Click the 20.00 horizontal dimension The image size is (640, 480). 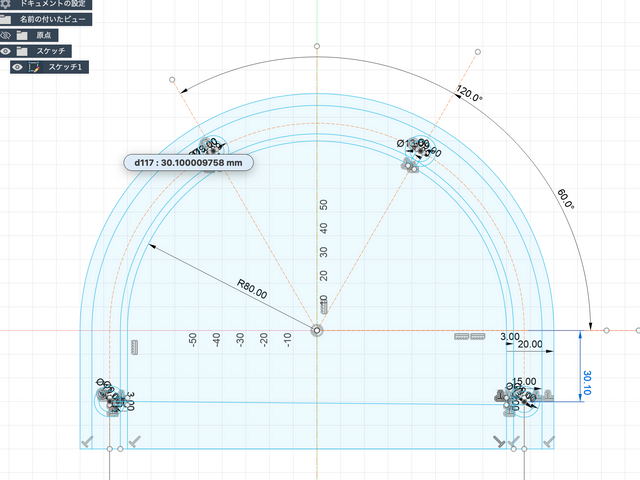pyautogui.click(x=530, y=344)
